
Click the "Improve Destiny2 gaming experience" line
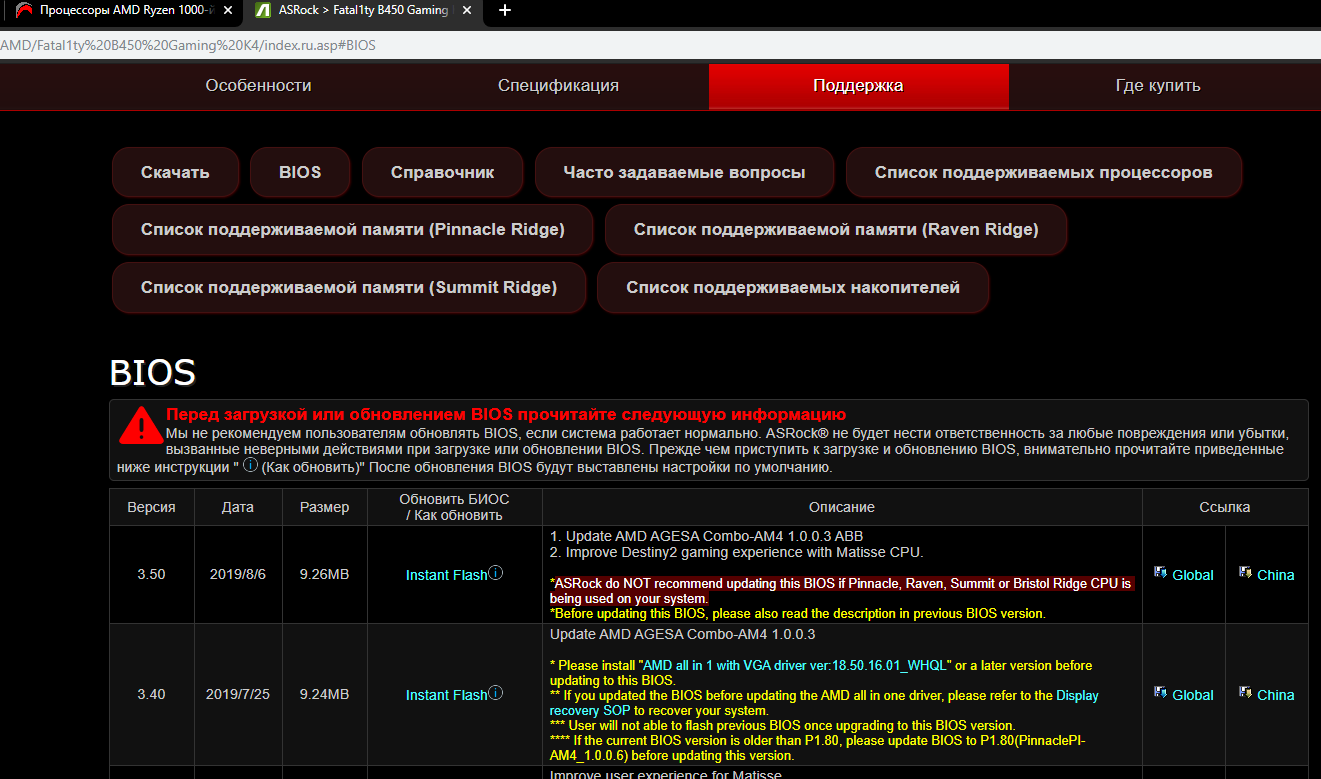(736, 552)
